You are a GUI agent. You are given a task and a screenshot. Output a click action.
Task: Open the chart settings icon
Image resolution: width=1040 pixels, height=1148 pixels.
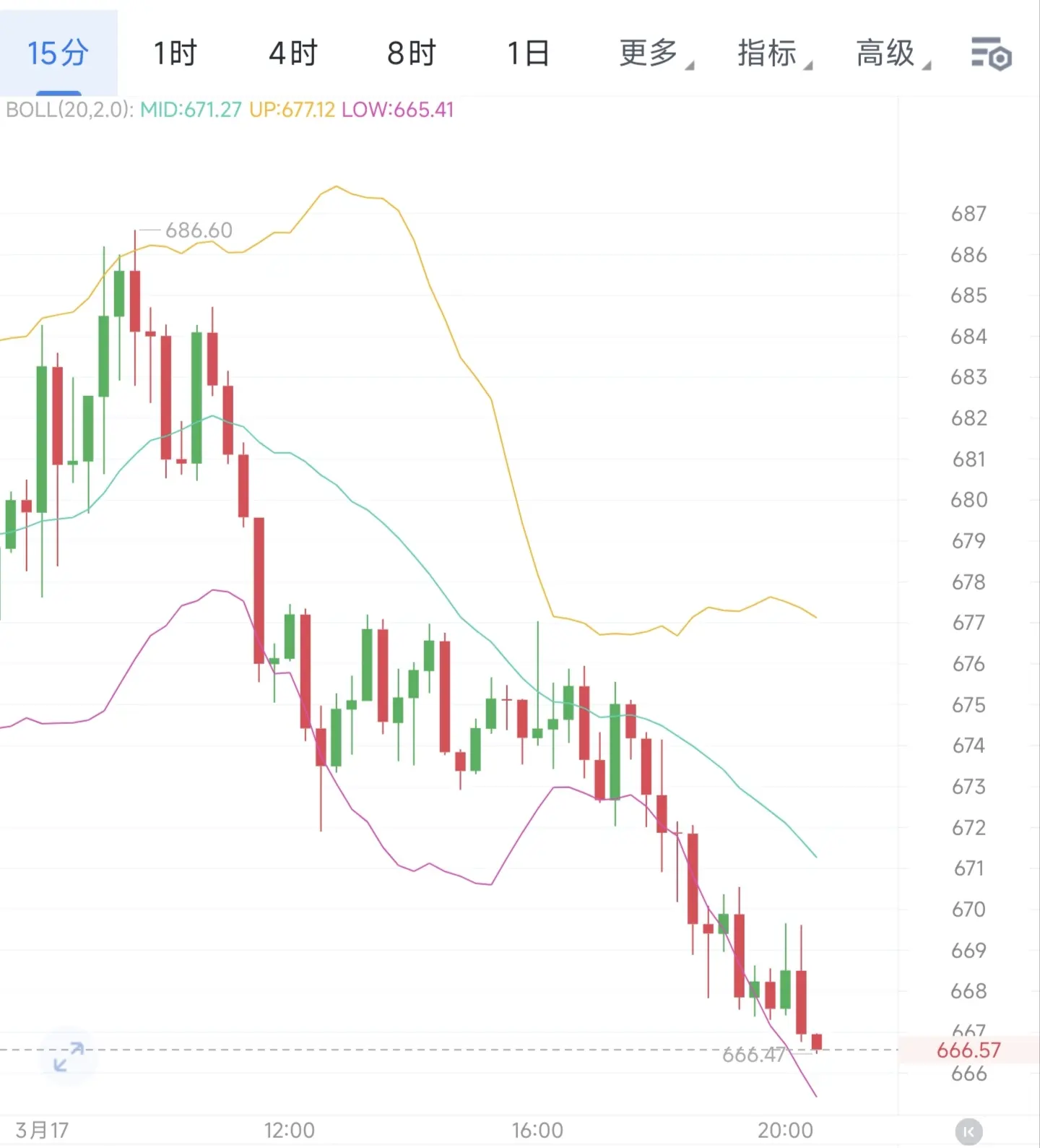(991, 54)
